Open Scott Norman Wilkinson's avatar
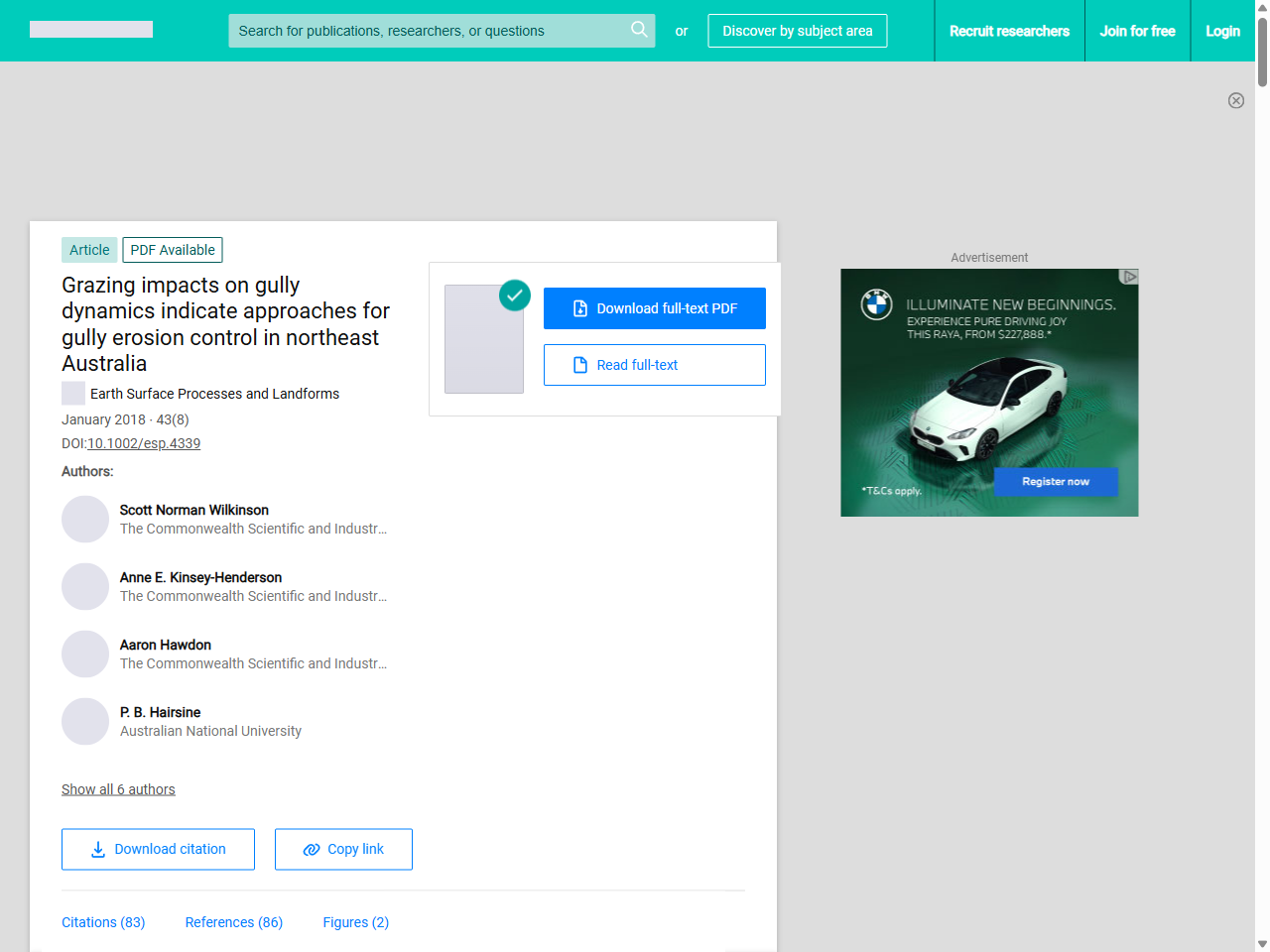This screenshot has width=1270, height=952. click(85, 520)
